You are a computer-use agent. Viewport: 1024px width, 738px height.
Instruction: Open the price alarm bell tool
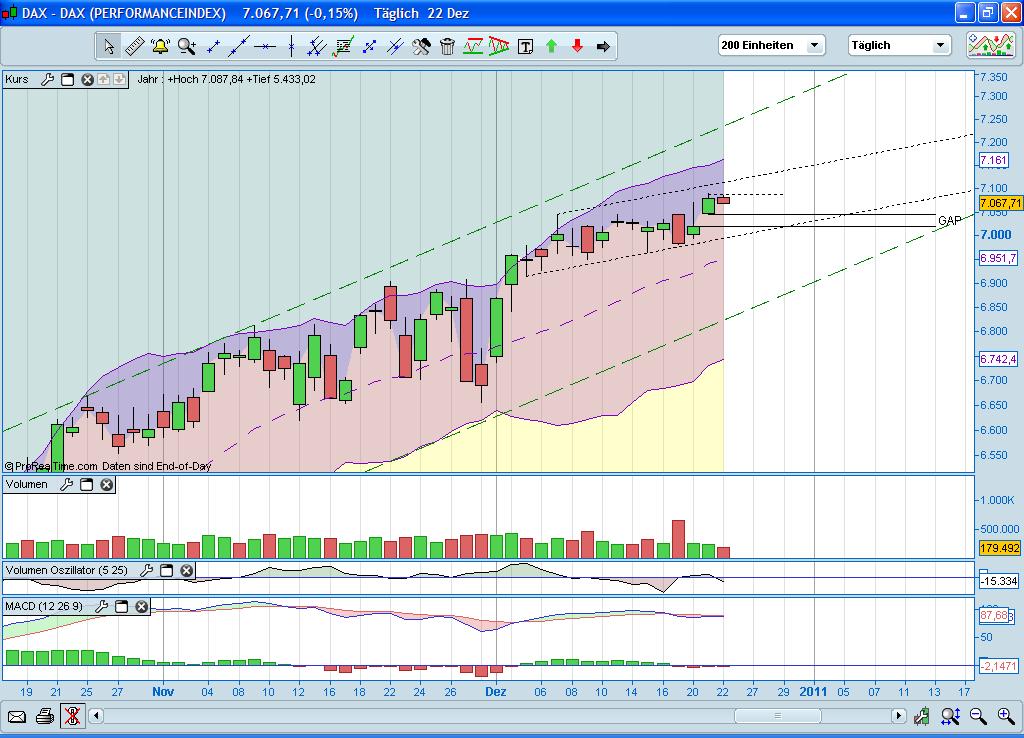[160, 45]
